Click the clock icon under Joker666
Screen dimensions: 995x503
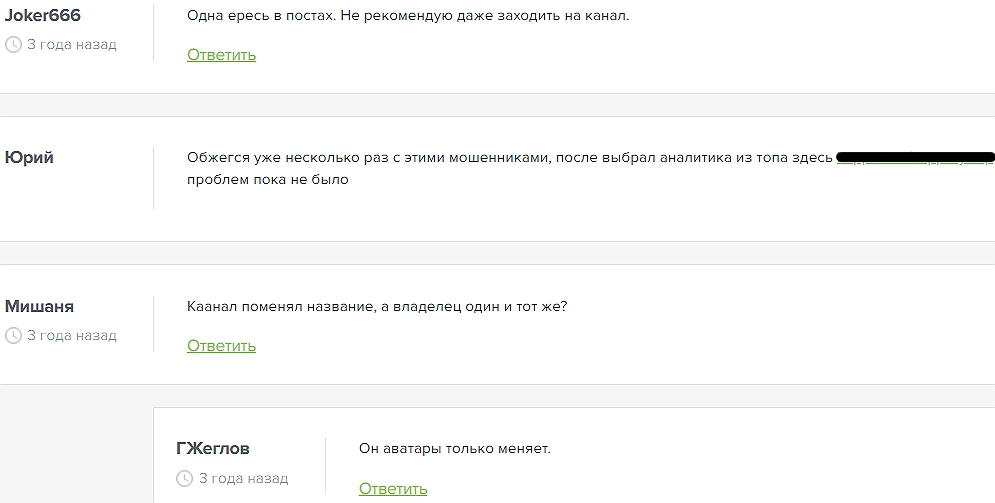click(13, 44)
